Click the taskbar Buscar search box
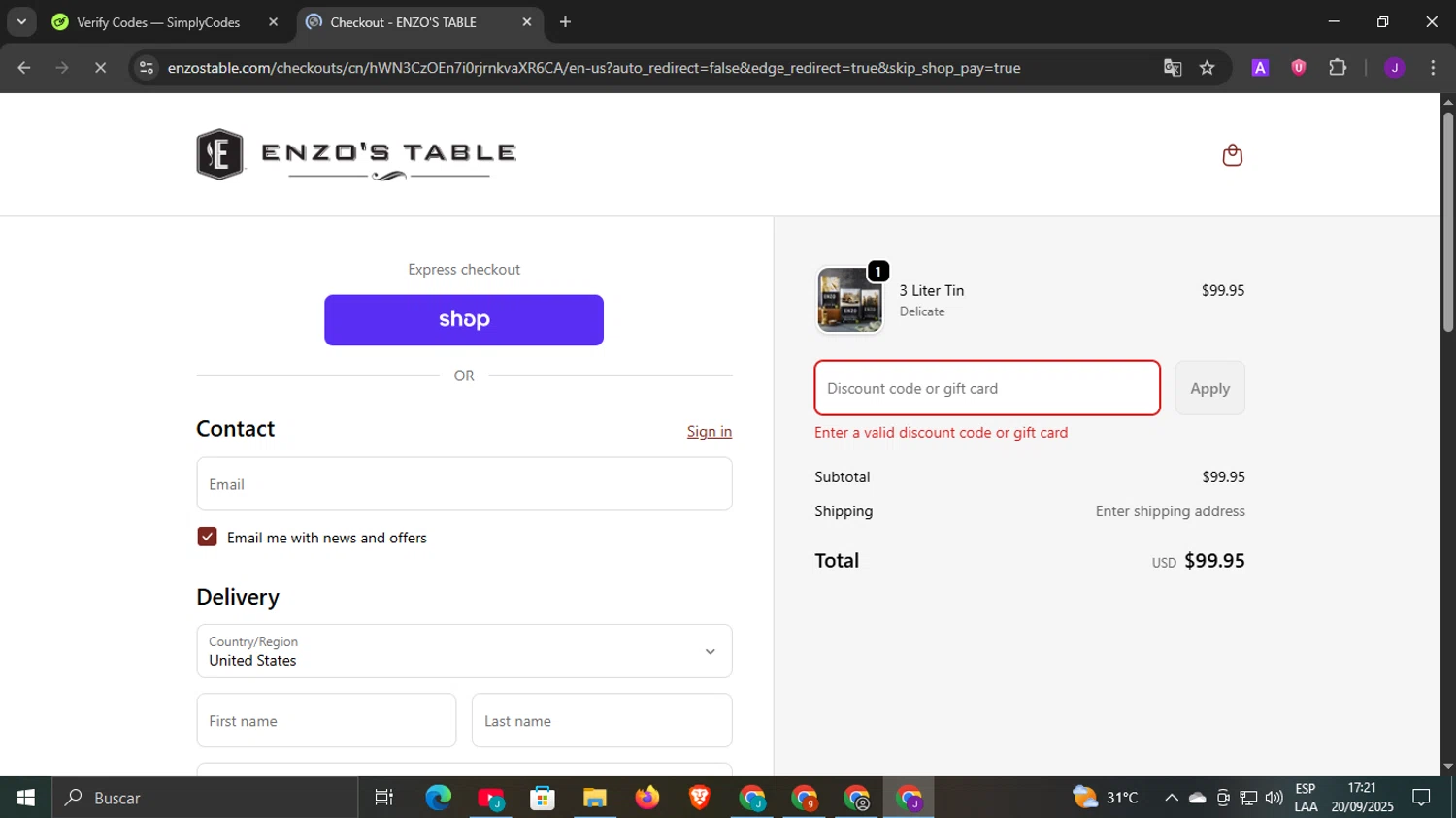The height and width of the screenshot is (818, 1456). [205, 798]
